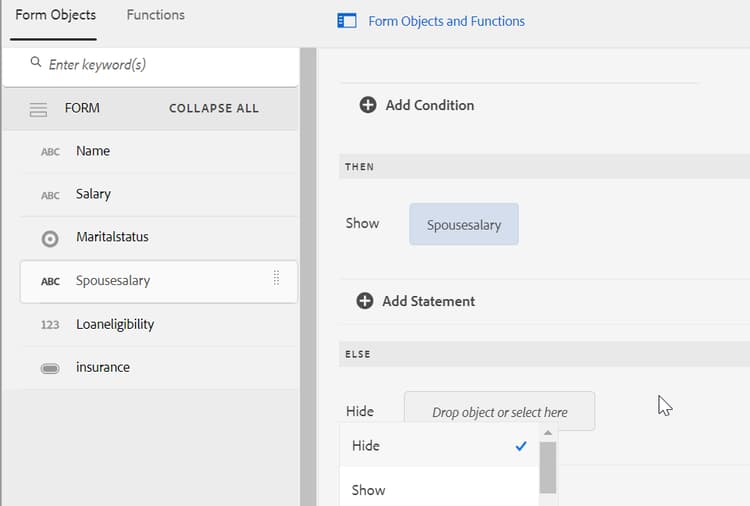Choose Show from the dropdown list

point(368,490)
